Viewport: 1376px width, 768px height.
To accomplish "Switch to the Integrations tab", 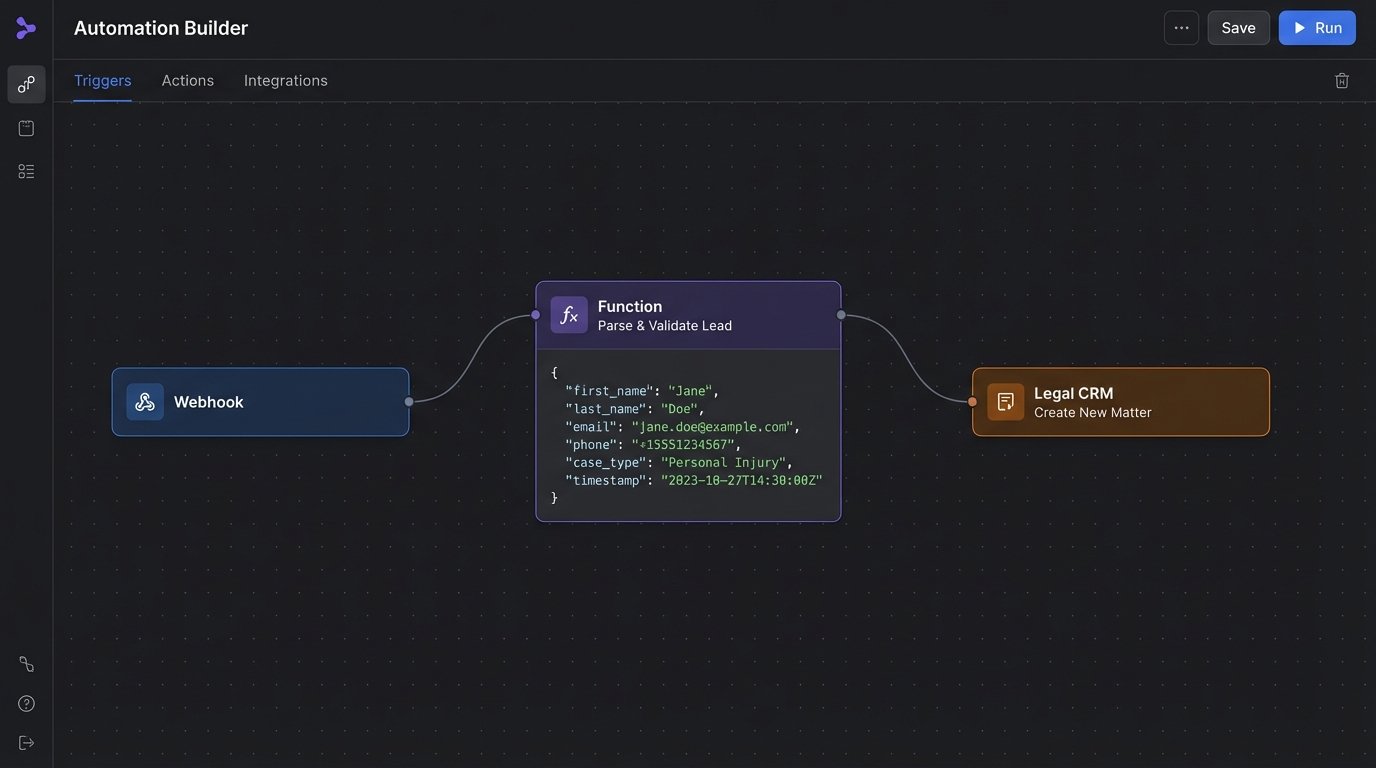I will [x=286, y=81].
